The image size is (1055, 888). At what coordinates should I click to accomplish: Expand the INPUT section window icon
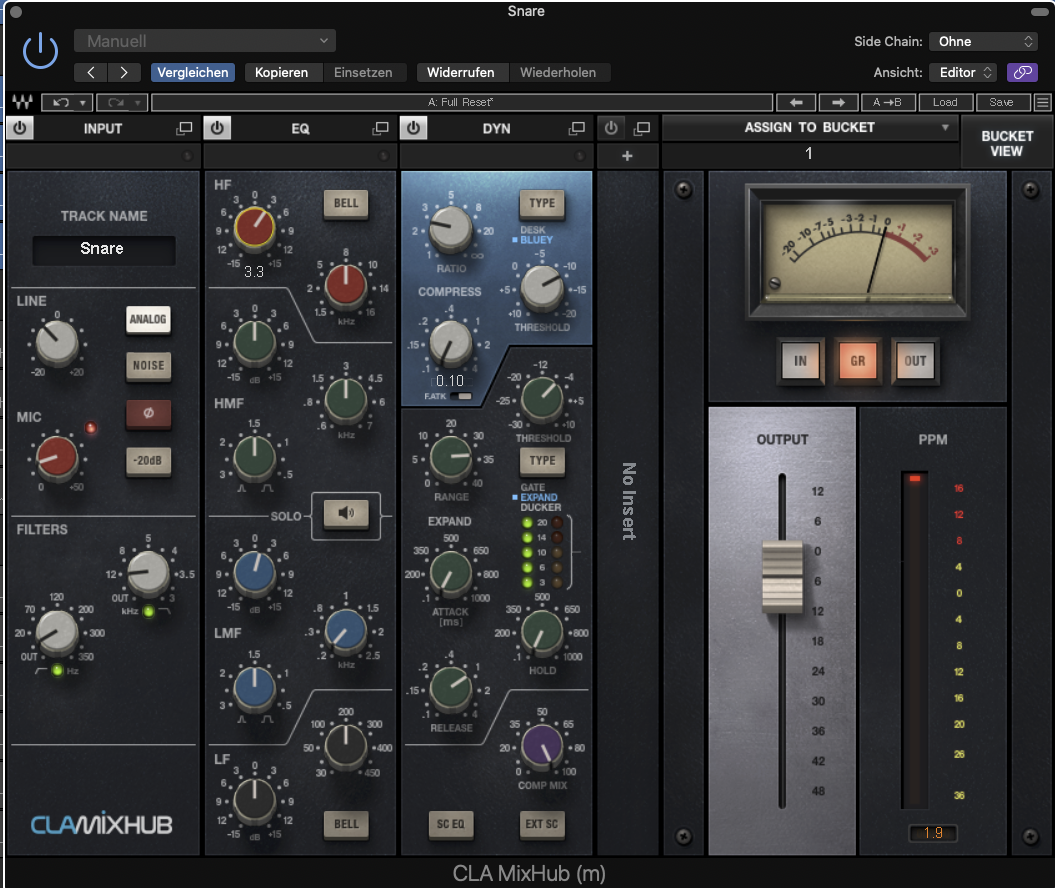pos(184,128)
